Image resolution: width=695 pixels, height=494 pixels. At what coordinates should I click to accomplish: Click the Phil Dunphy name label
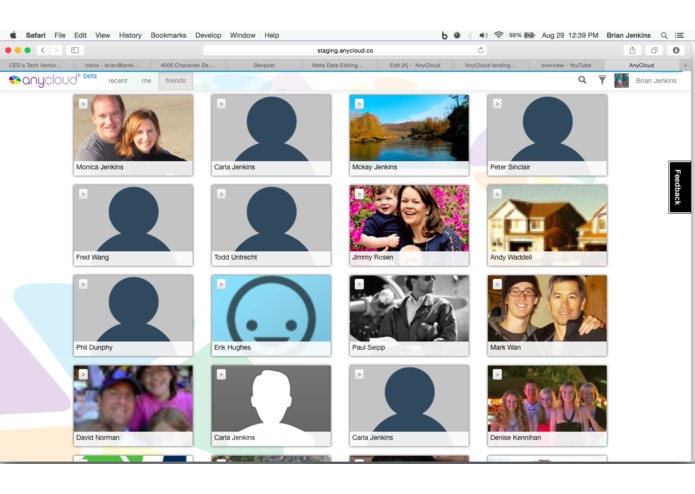(94, 347)
